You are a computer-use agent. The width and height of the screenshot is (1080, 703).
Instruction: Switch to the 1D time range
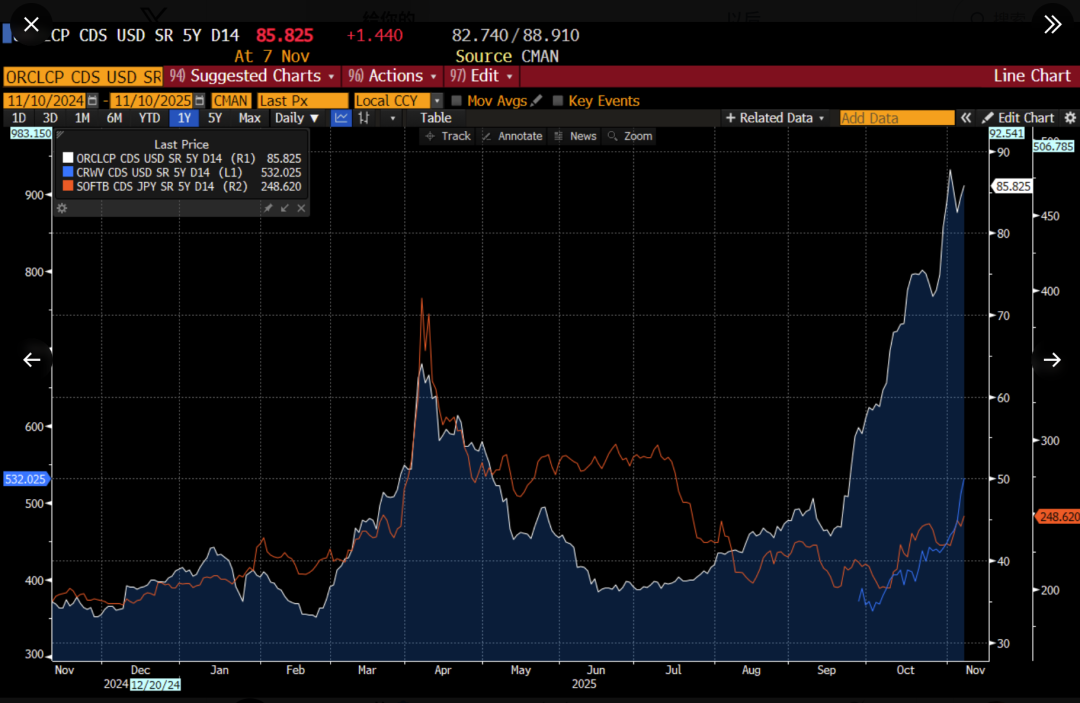19,118
